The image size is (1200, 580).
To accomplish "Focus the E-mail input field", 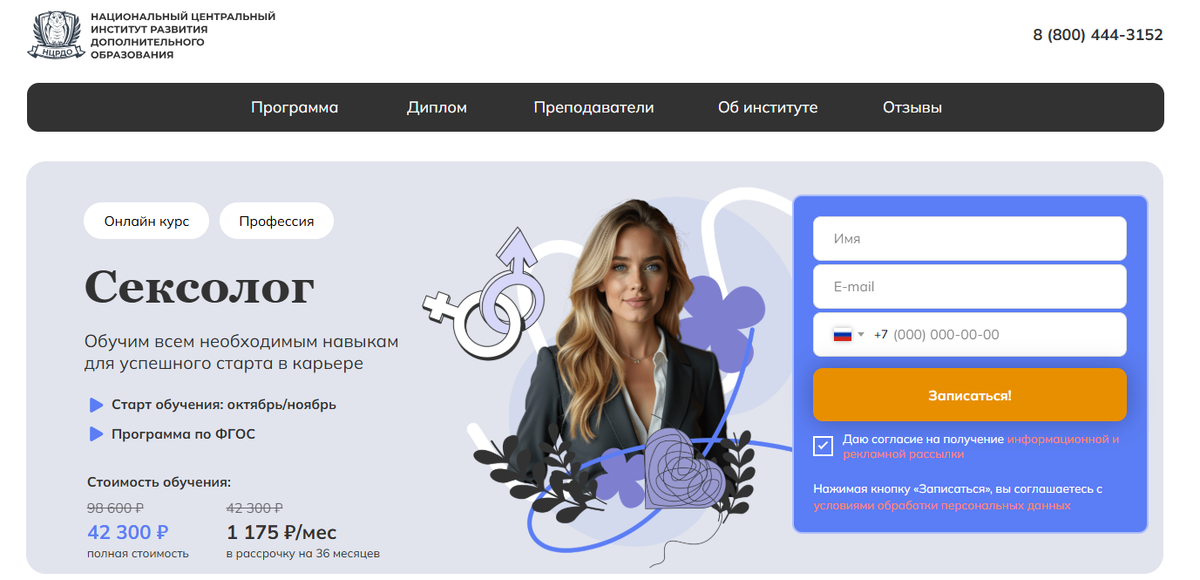I will (970, 287).
